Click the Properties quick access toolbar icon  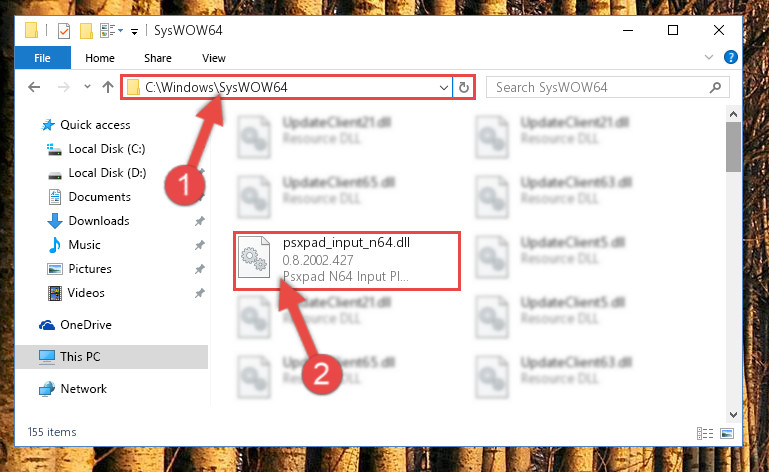pos(64,30)
